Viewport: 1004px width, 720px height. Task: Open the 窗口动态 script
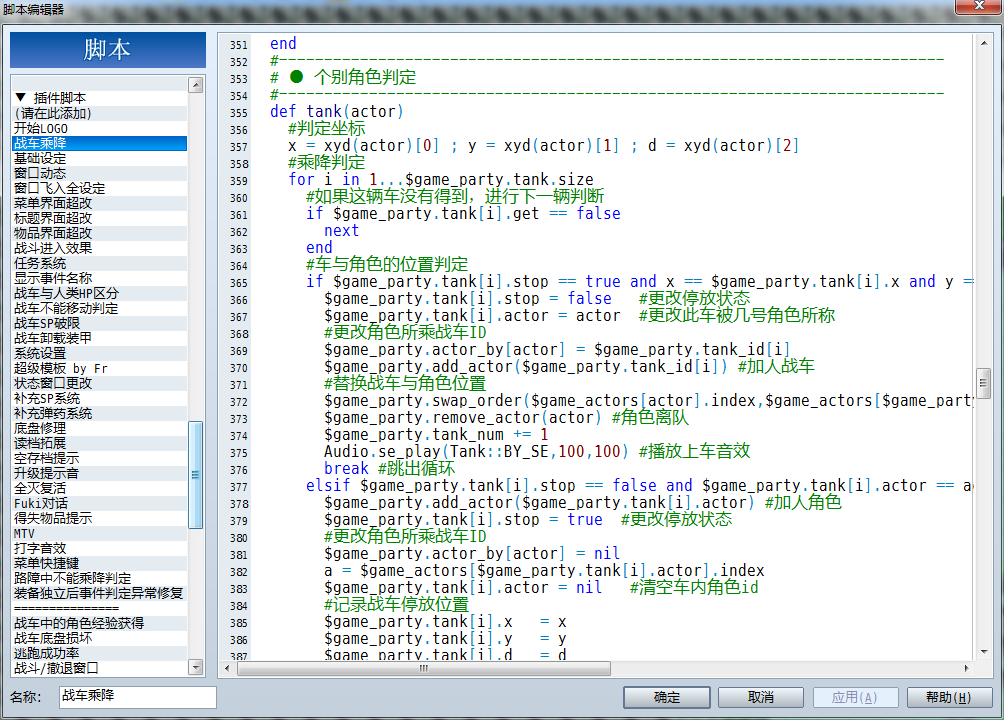[x=99, y=173]
